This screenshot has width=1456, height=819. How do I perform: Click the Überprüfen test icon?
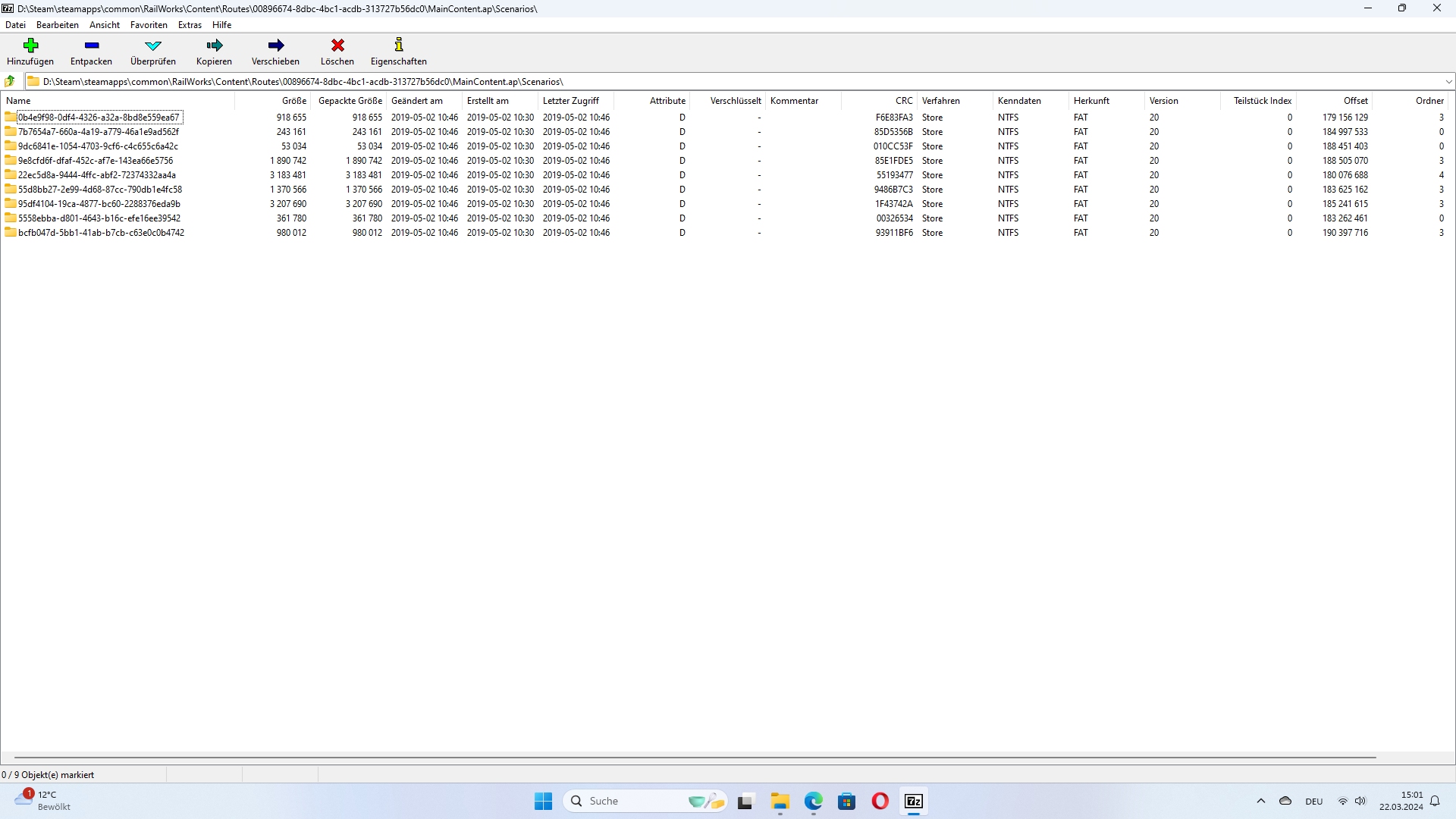[x=152, y=45]
